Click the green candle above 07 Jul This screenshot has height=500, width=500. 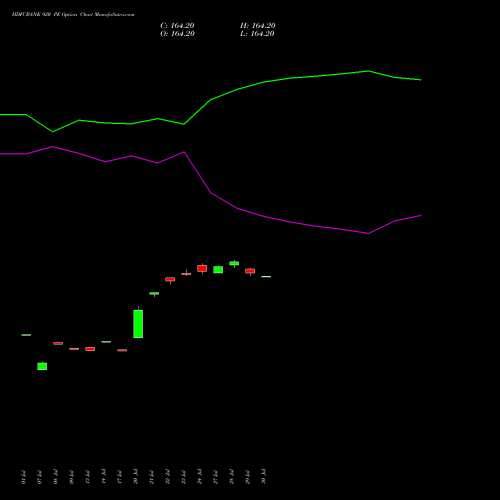click(42, 366)
